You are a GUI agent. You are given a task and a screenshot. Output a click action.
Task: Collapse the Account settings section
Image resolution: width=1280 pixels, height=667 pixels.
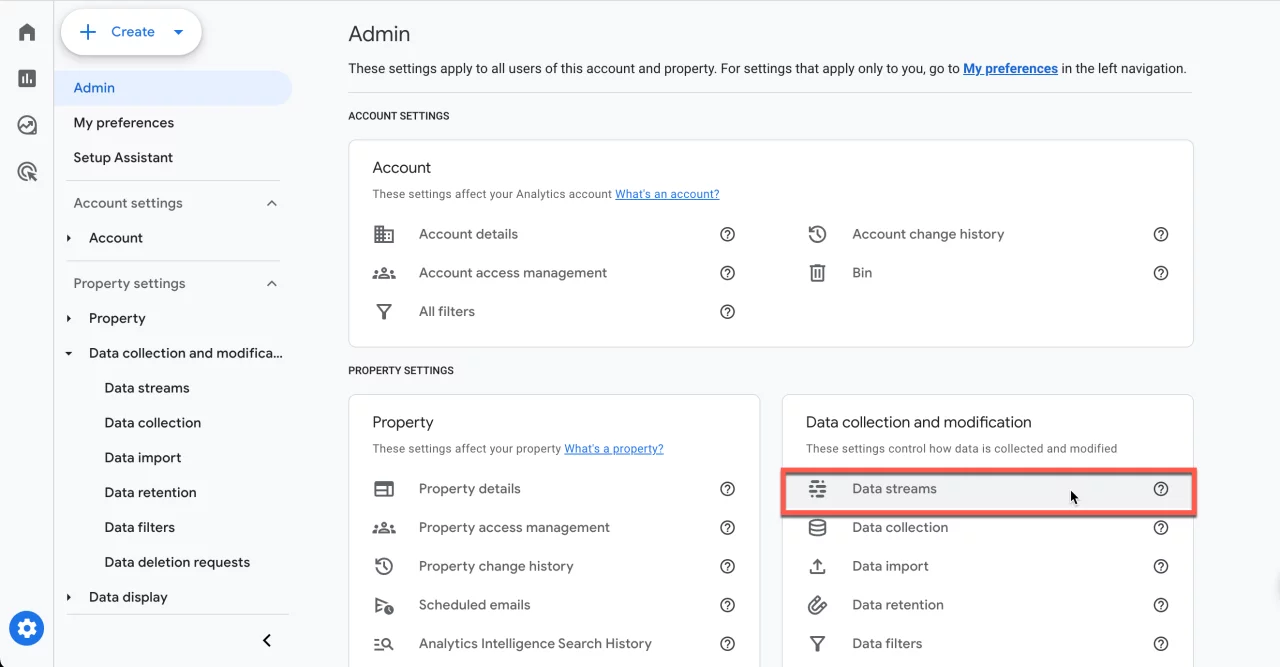pos(272,203)
